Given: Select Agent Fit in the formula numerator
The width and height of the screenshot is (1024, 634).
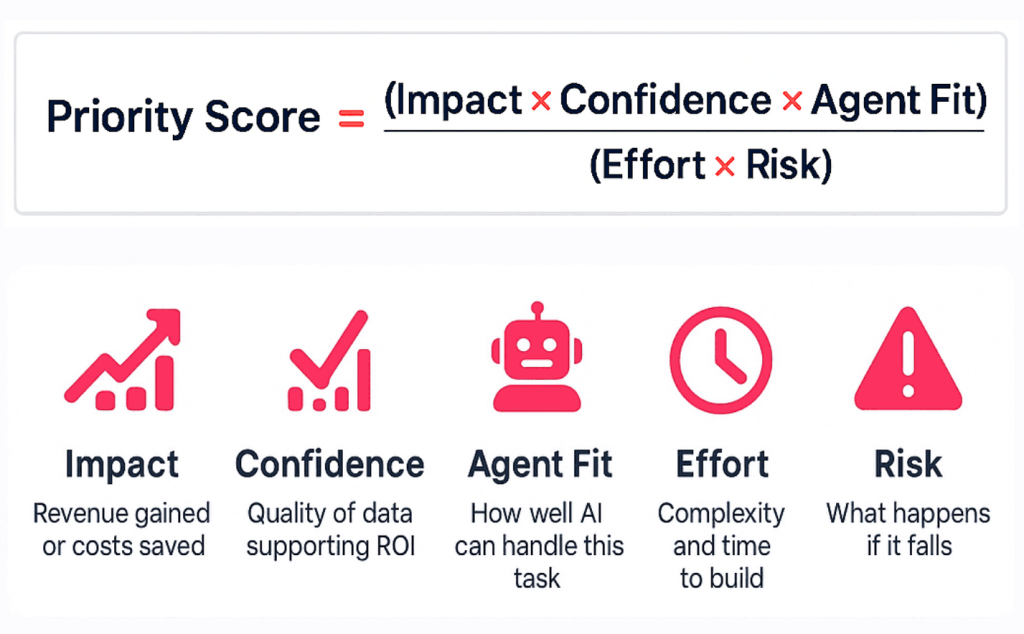Looking at the screenshot, I should (897, 100).
